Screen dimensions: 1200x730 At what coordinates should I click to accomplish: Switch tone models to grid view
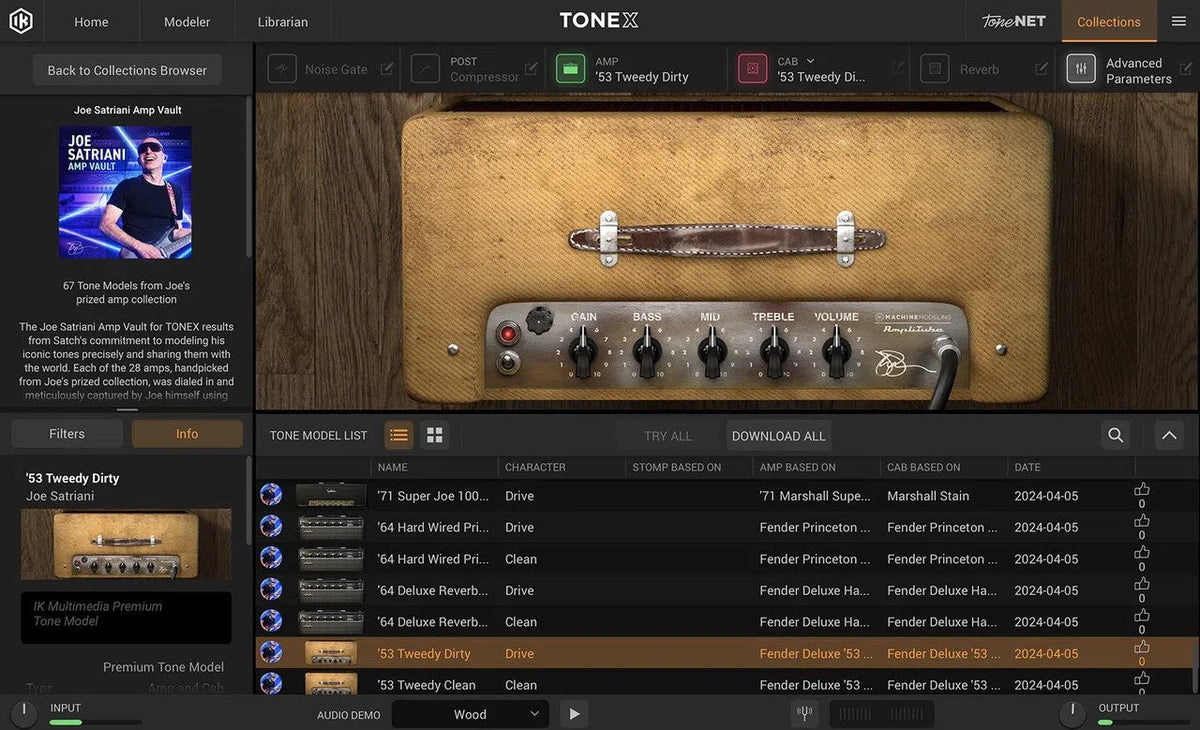pos(434,434)
